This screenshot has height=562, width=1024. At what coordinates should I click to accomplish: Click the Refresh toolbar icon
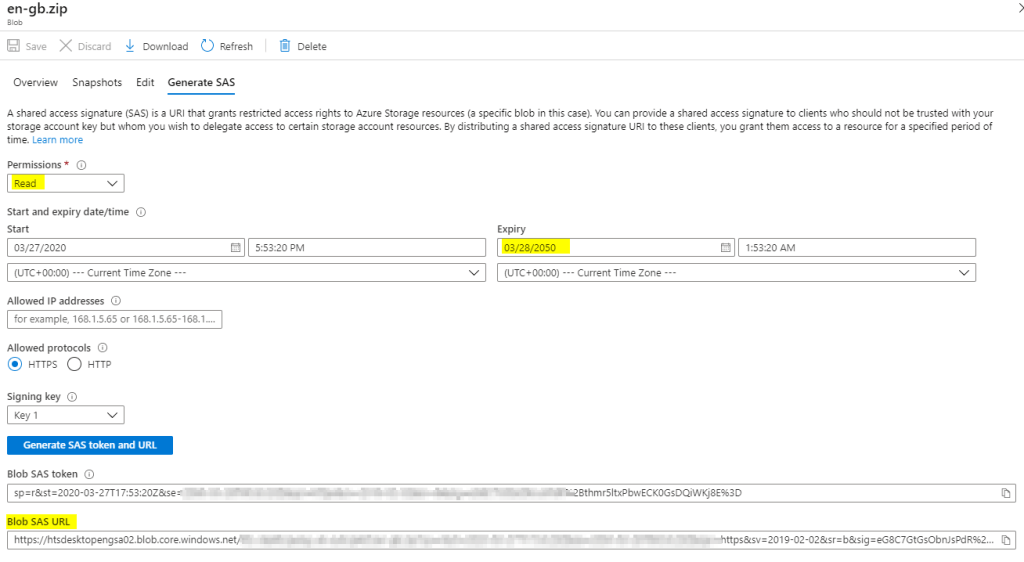point(208,46)
